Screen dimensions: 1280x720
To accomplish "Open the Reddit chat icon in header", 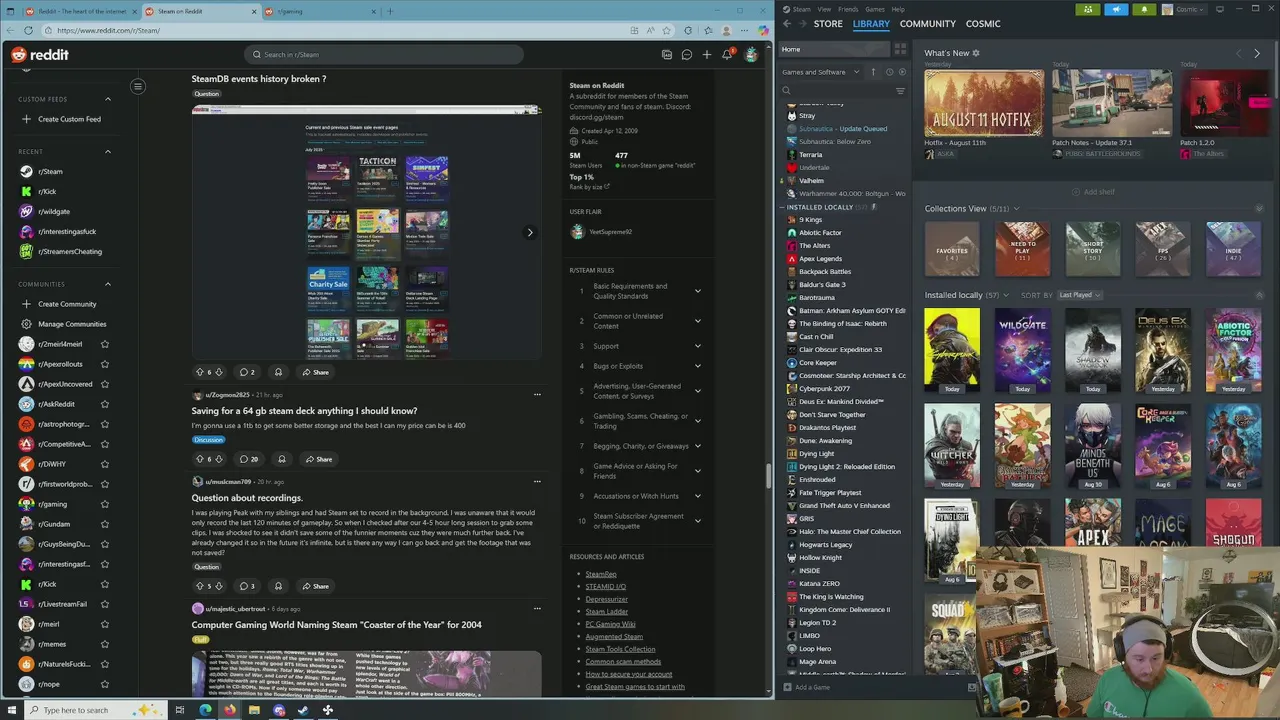I will [x=686, y=55].
